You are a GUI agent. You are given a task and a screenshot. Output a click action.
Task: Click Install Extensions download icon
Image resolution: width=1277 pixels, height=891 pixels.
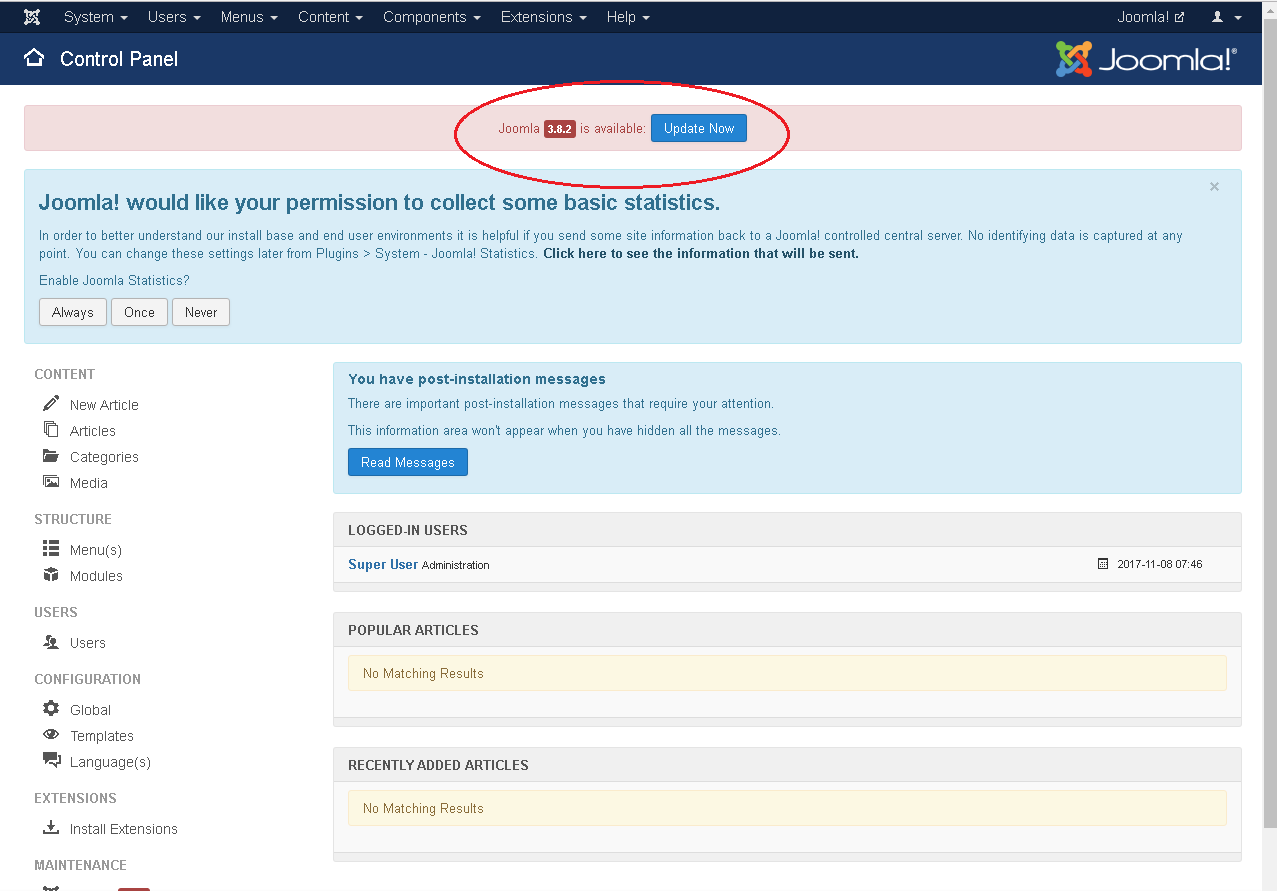(x=51, y=827)
